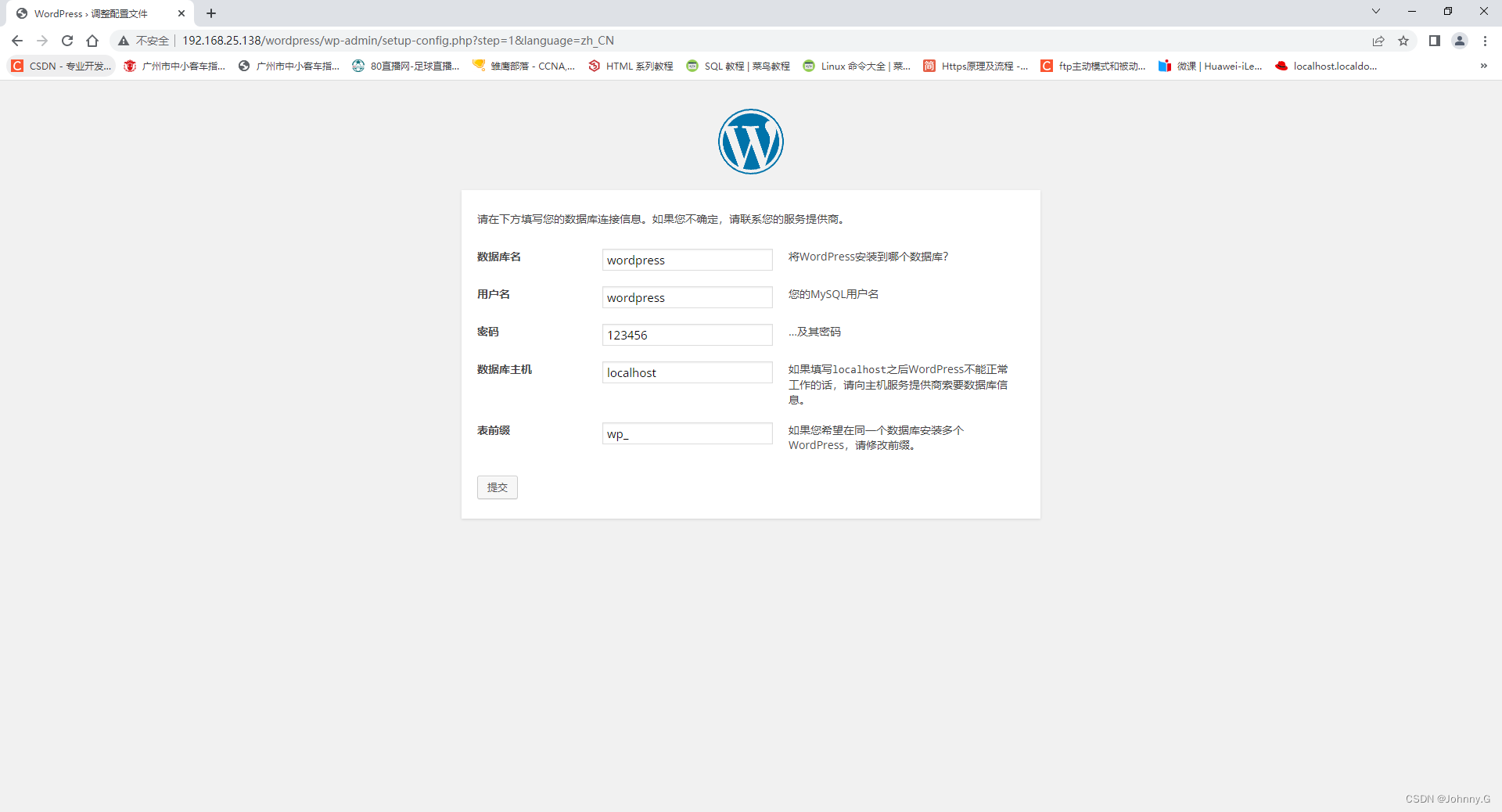Click the not-secure warning icon in address bar

124,41
